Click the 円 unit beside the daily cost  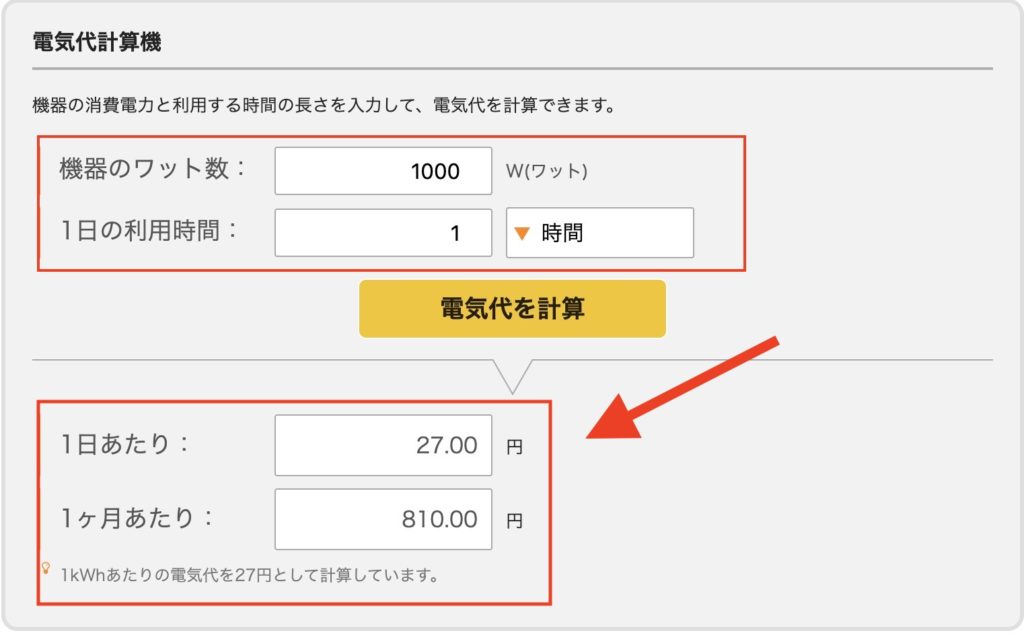click(x=514, y=447)
